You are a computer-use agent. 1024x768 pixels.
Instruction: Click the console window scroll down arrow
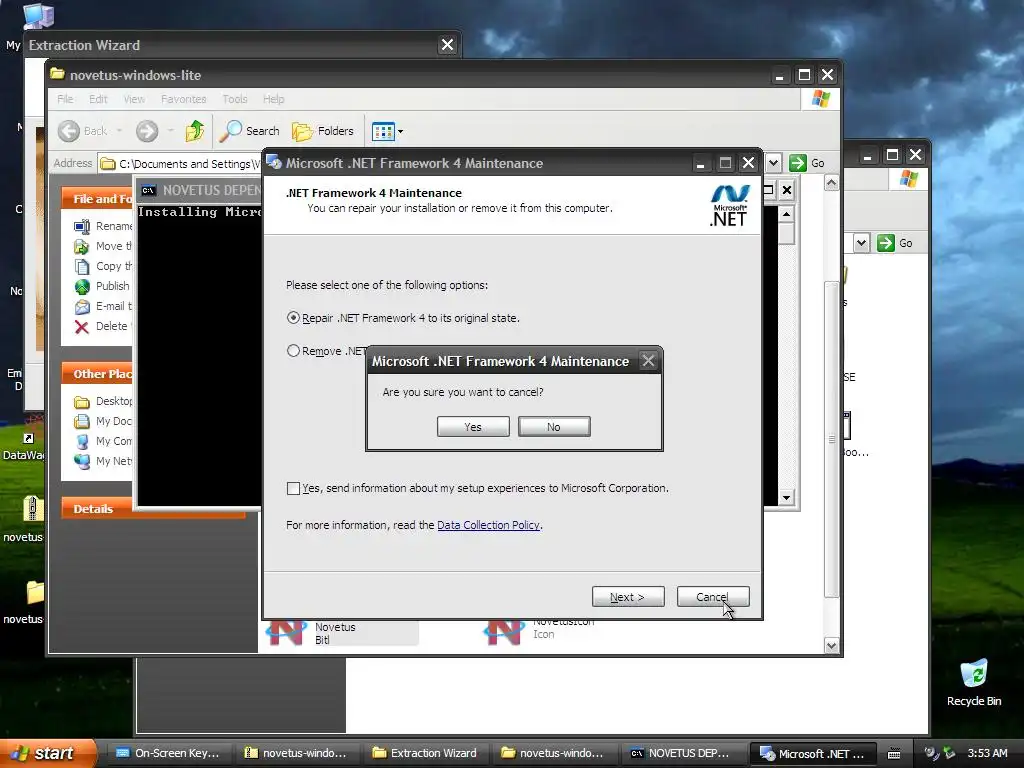786,498
